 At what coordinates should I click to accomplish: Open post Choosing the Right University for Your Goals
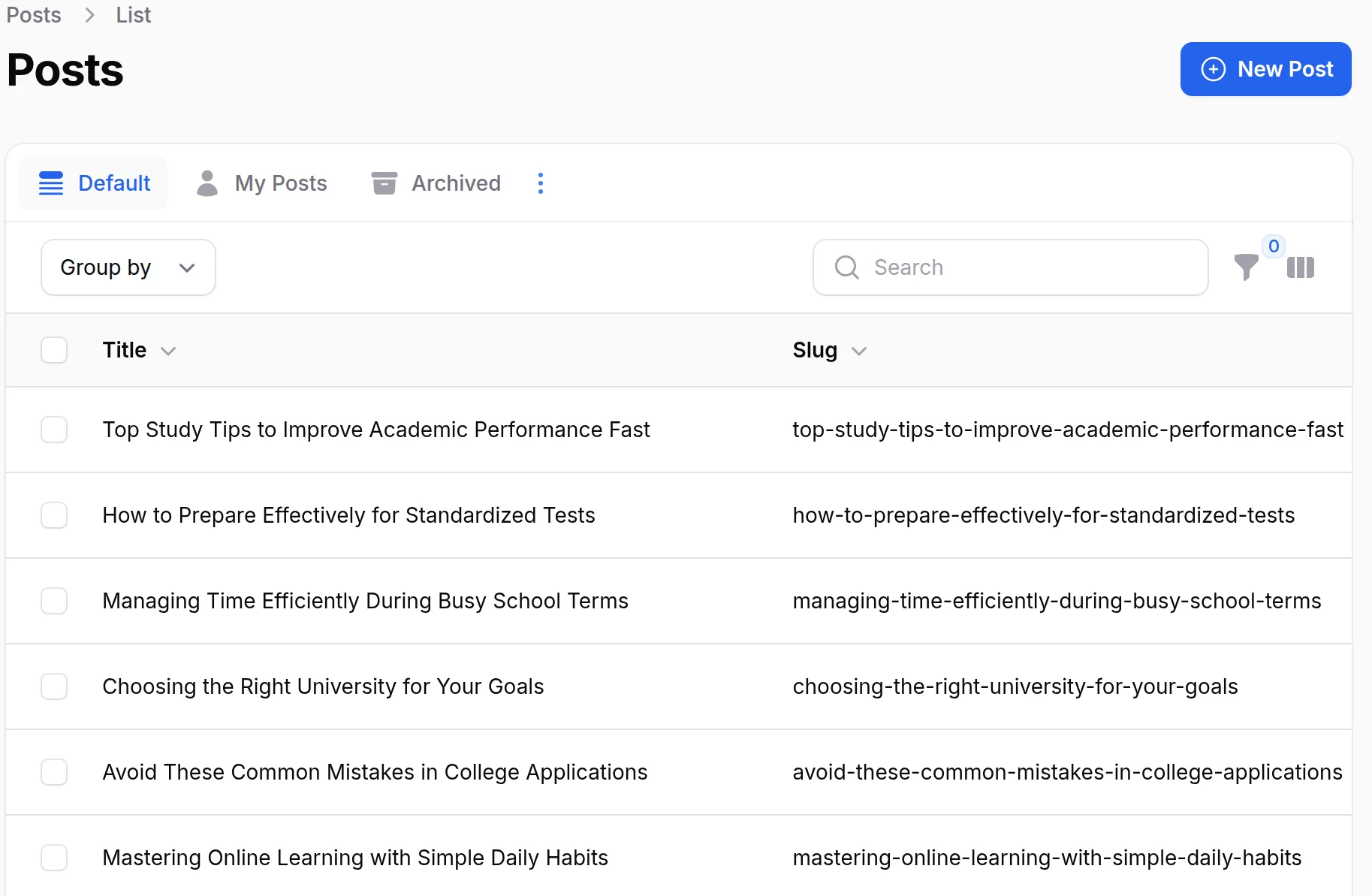pos(323,686)
